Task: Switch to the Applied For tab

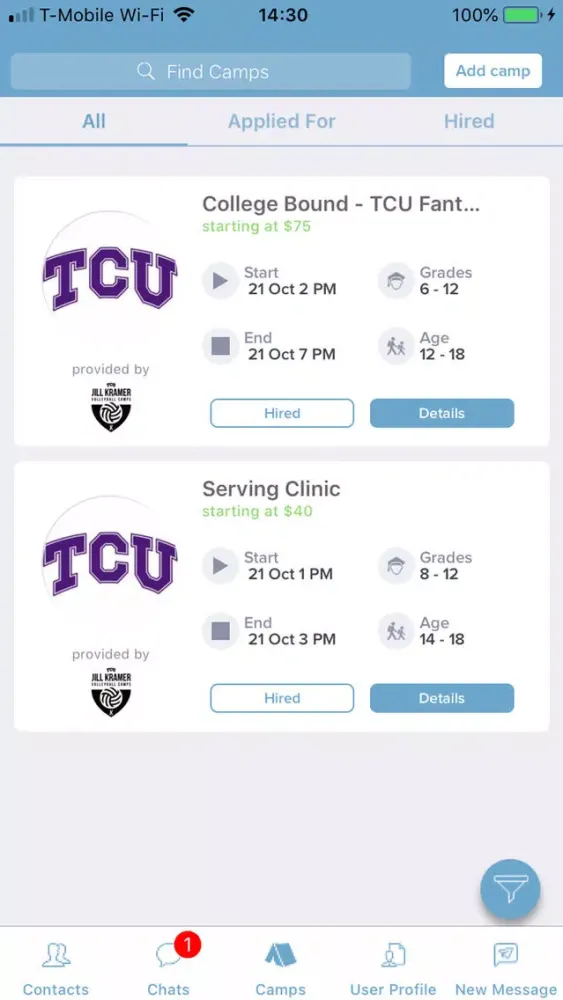Action: [x=281, y=121]
